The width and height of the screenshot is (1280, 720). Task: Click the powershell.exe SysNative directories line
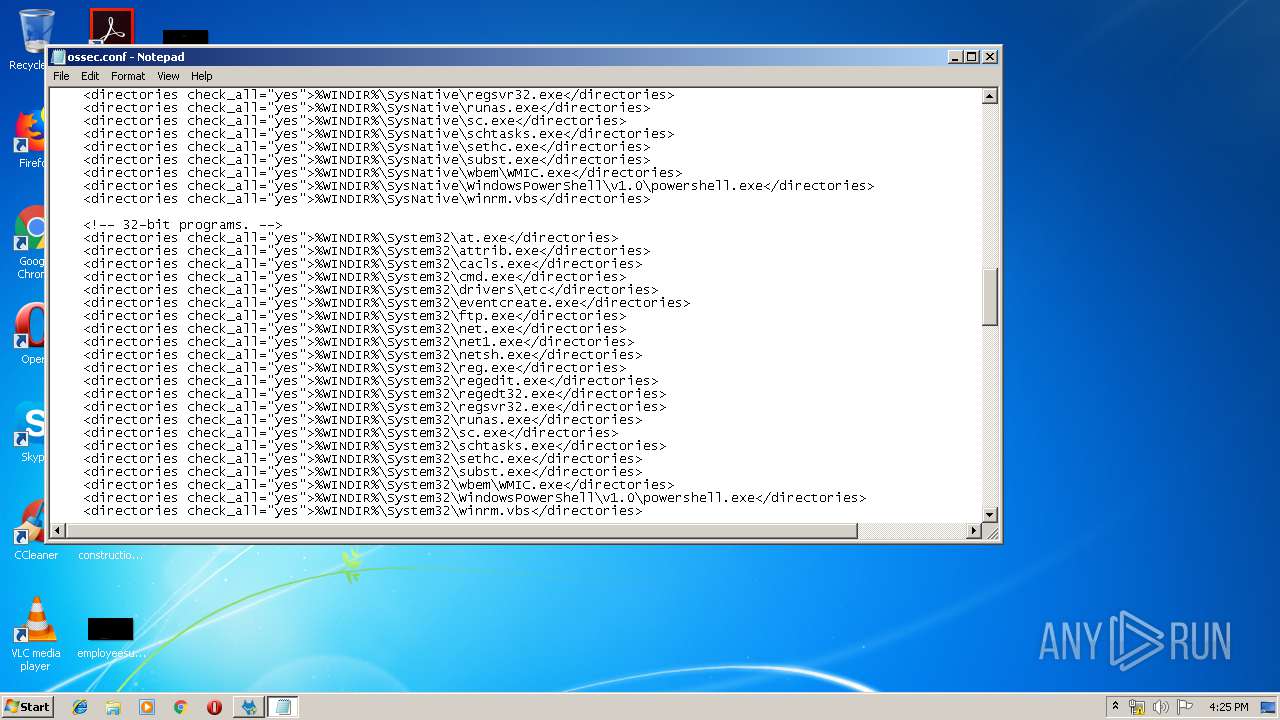[x=479, y=186]
